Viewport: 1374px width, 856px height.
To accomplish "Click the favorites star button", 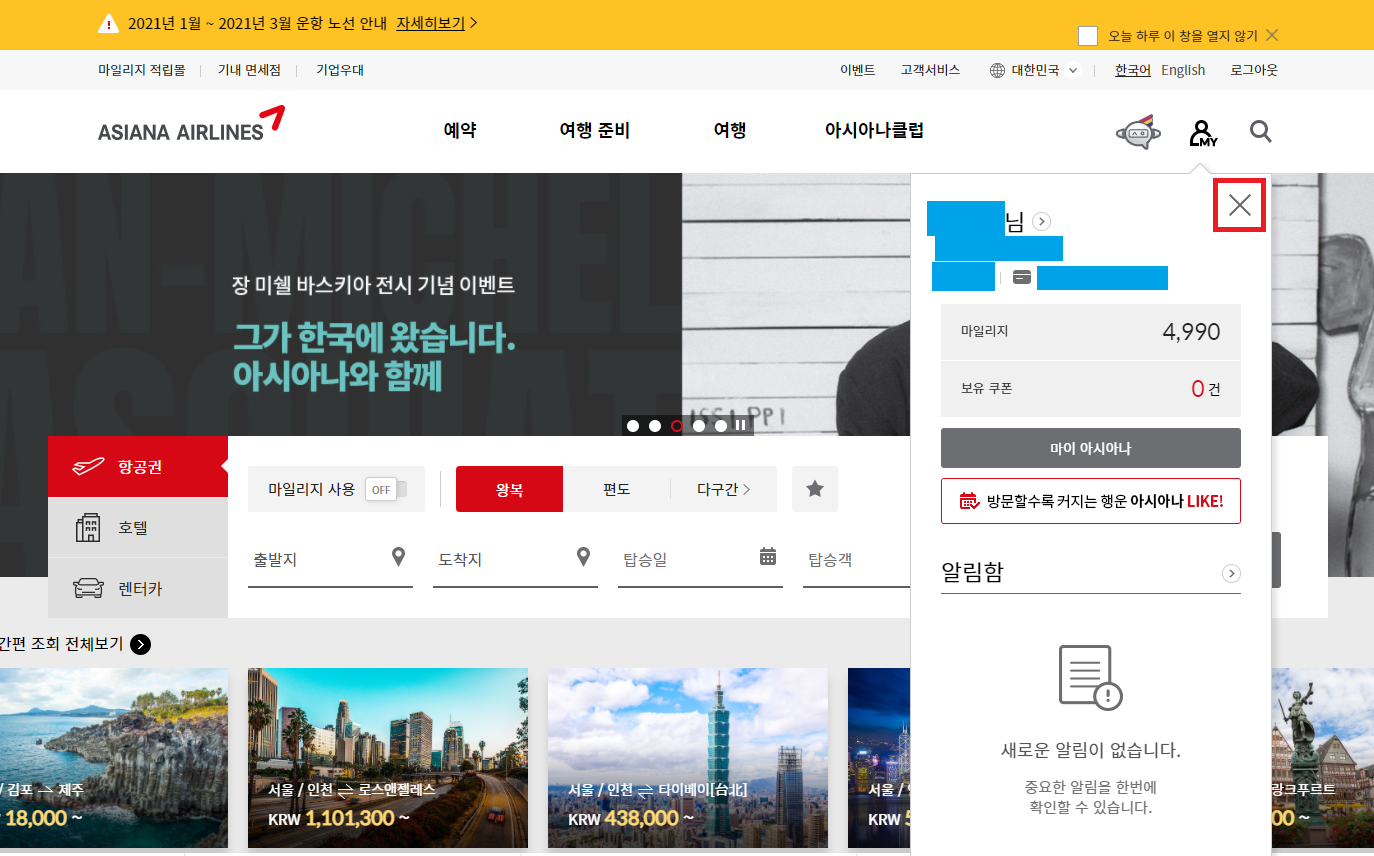I will pyautogui.click(x=815, y=489).
